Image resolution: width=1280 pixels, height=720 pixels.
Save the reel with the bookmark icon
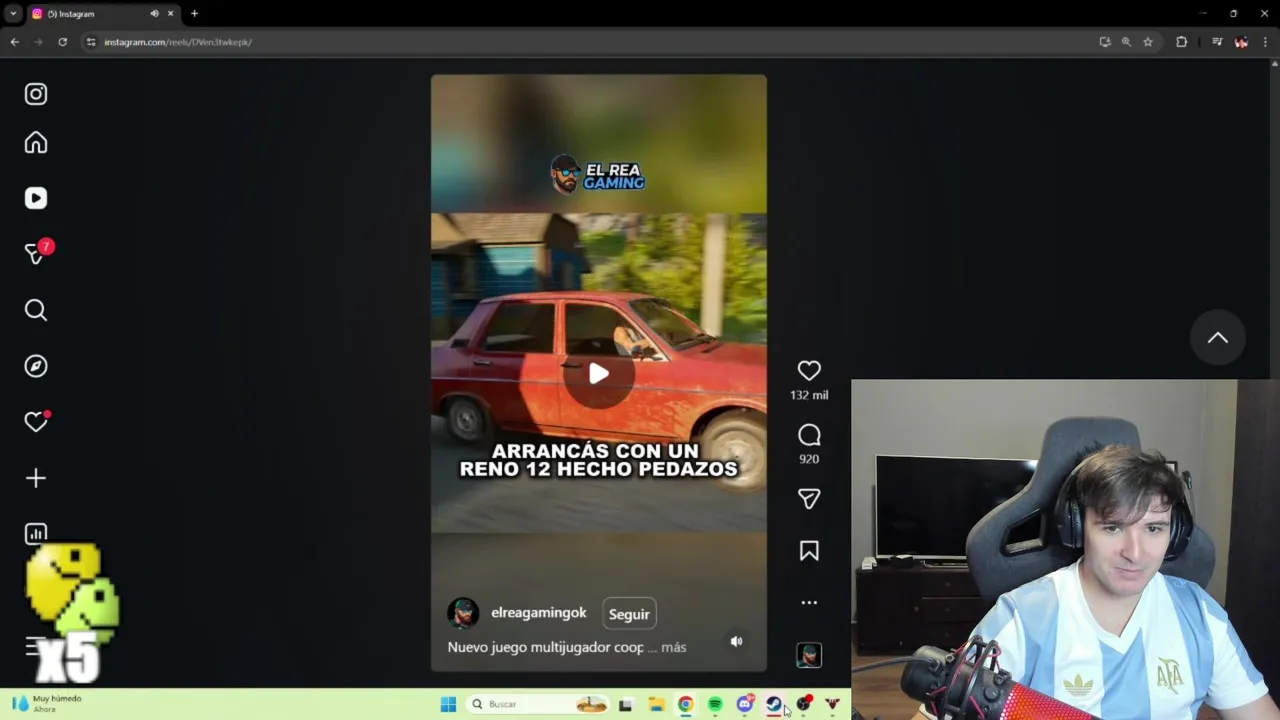[809, 551]
